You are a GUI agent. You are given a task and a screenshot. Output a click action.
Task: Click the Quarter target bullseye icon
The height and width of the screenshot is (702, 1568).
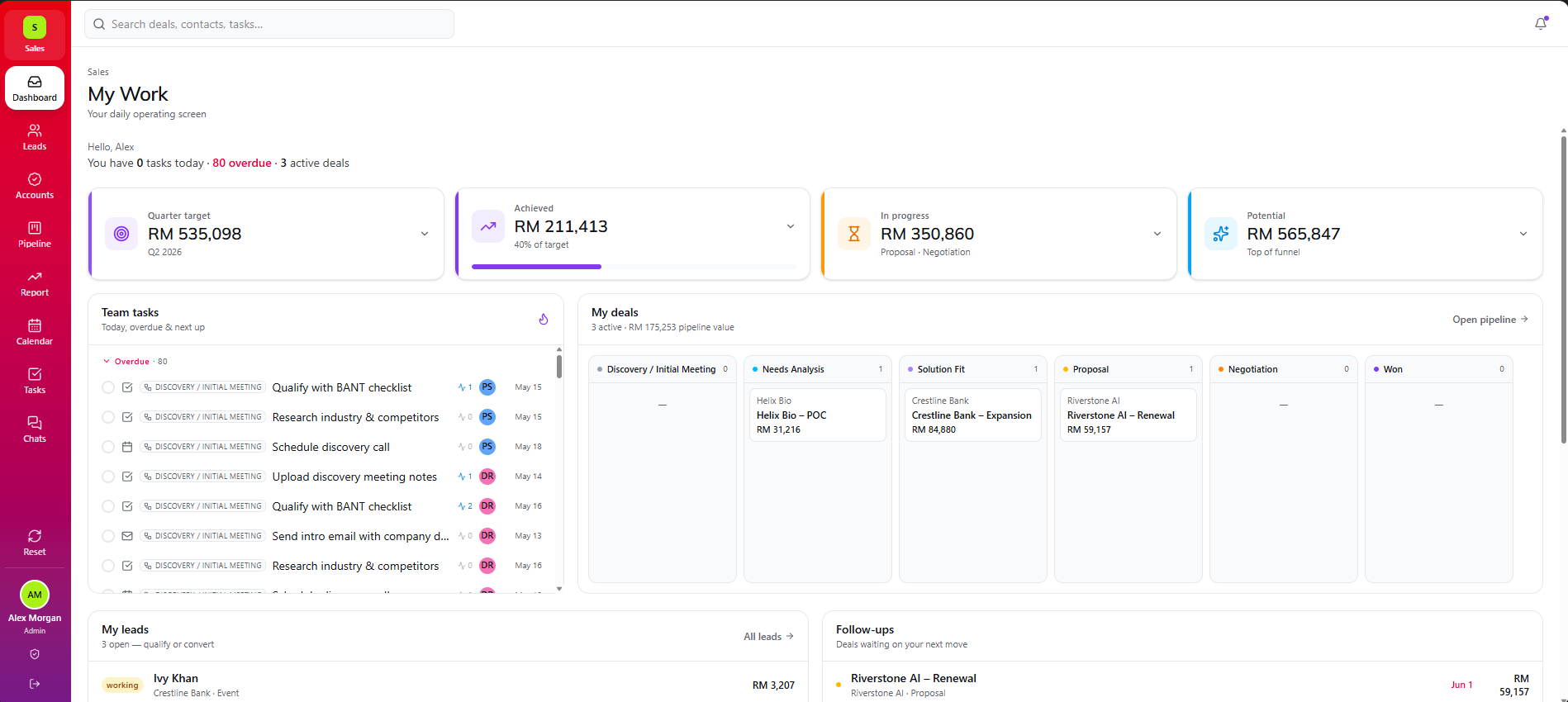point(121,234)
